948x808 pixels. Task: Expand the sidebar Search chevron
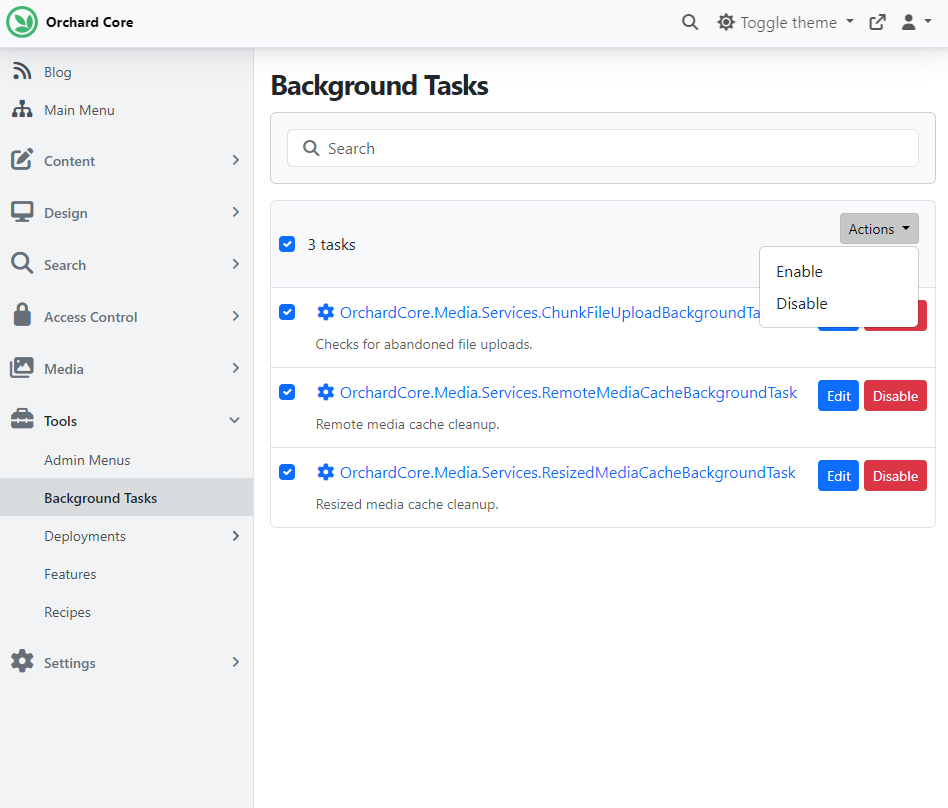point(236,264)
